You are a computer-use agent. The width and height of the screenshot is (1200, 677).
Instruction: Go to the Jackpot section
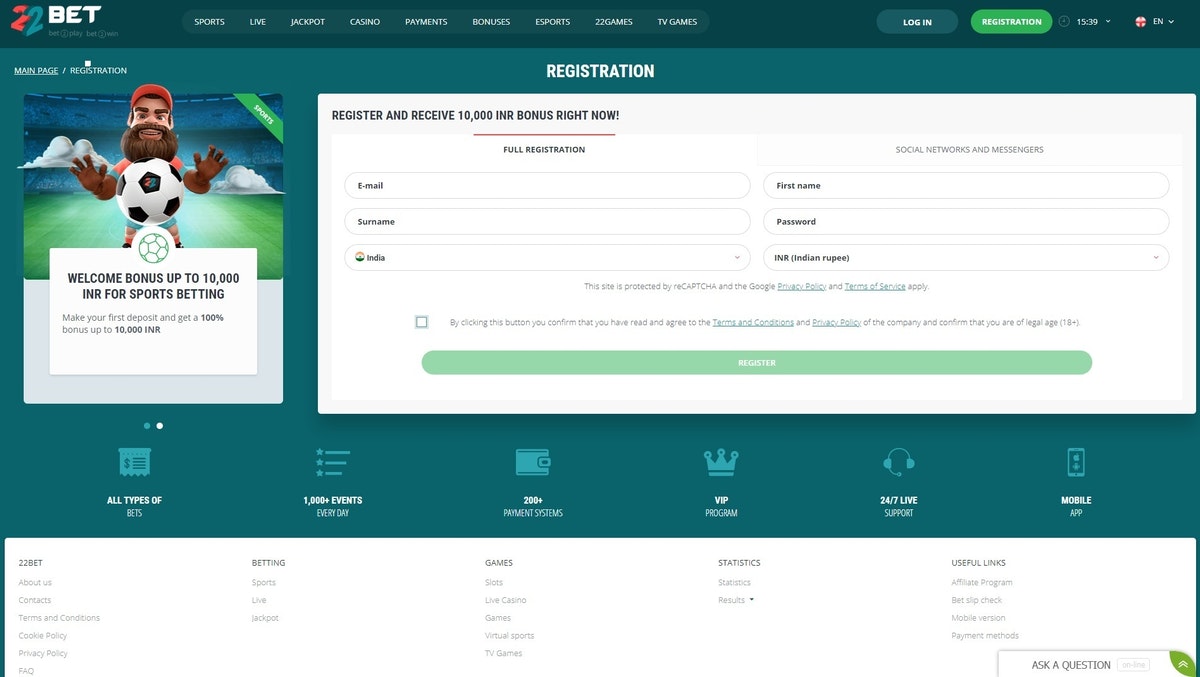[x=308, y=22]
